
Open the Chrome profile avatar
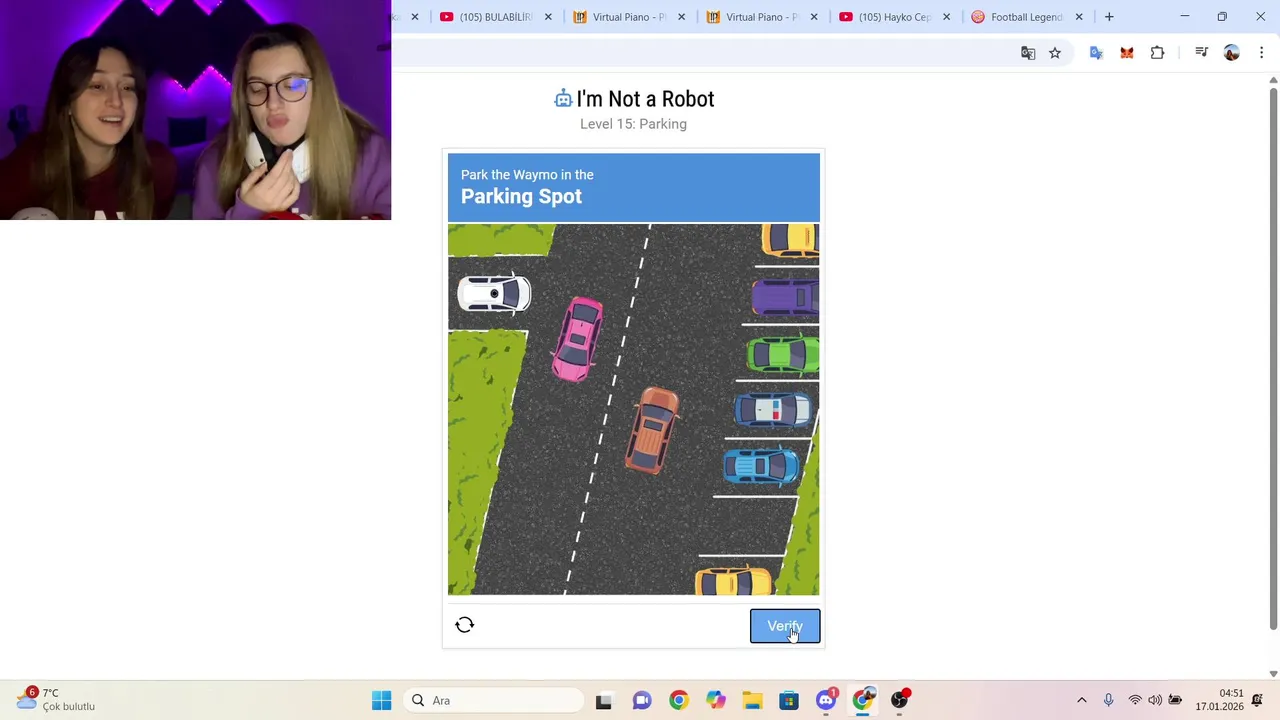click(1232, 53)
